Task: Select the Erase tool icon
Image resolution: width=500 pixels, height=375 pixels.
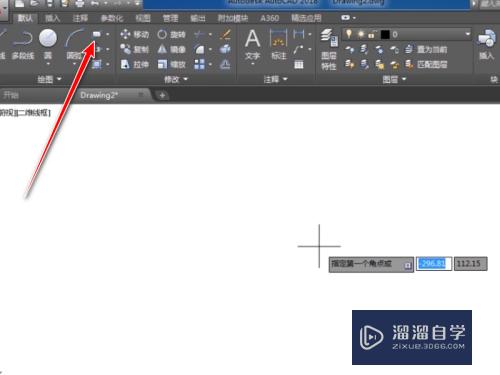Action: [225, 34]
